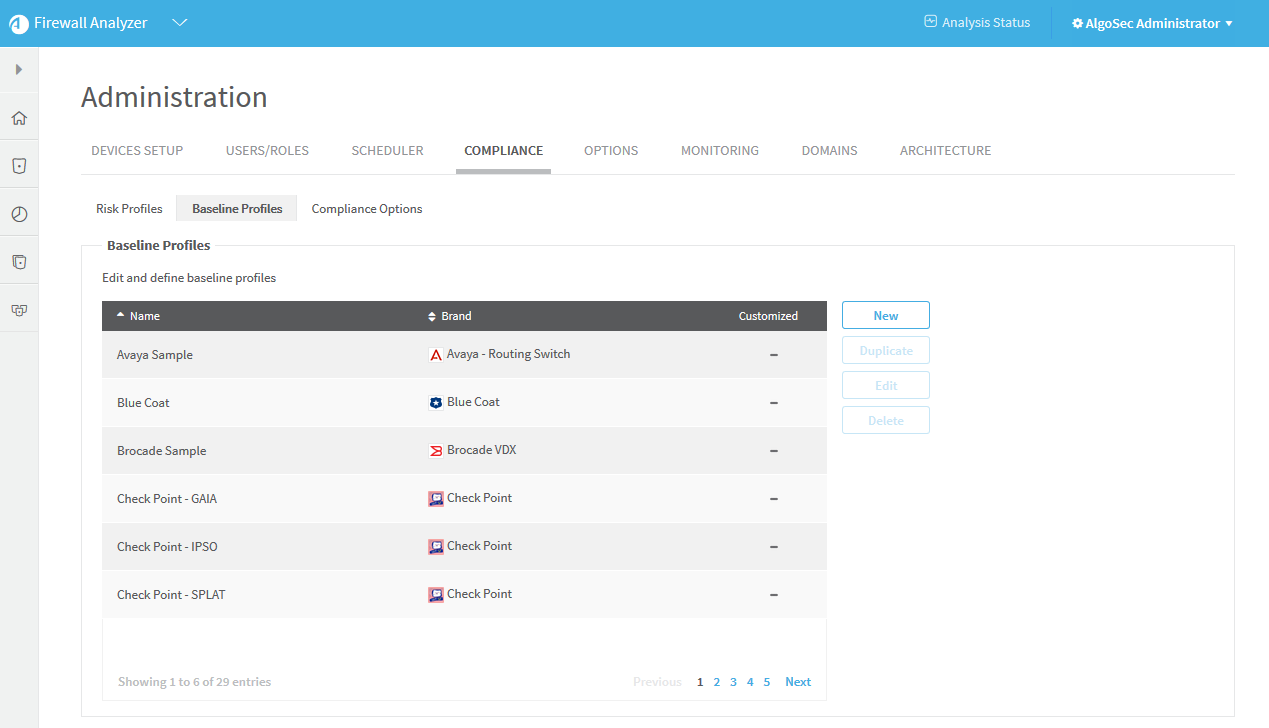Sort the table by Brand column
This screenshot has width=1269, height=728.
(455, 316)
